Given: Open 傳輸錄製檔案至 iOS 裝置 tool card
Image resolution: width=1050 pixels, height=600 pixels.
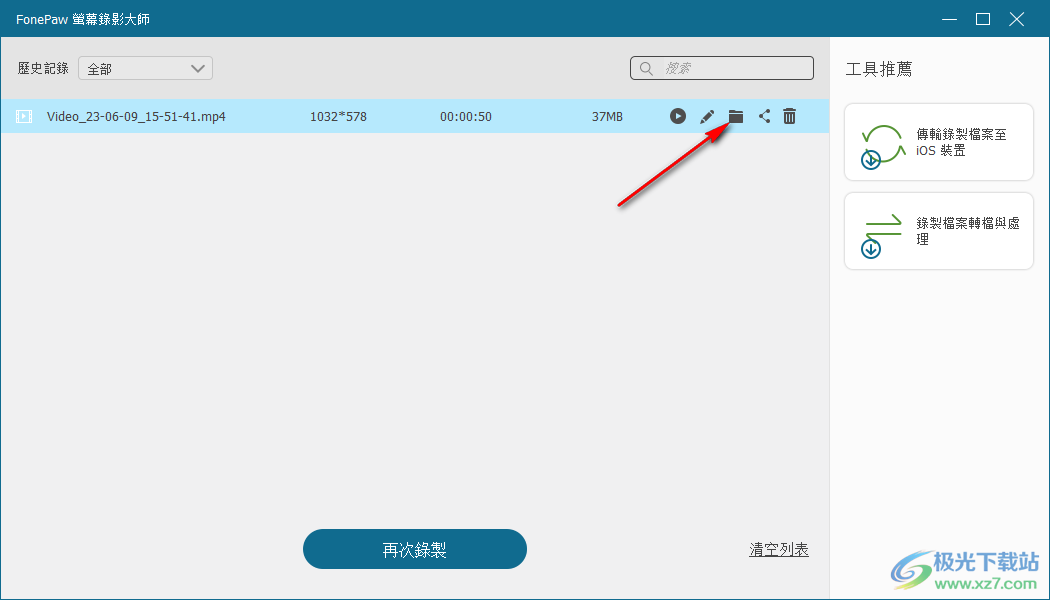Looking at the screenshot, I should 939,142.
